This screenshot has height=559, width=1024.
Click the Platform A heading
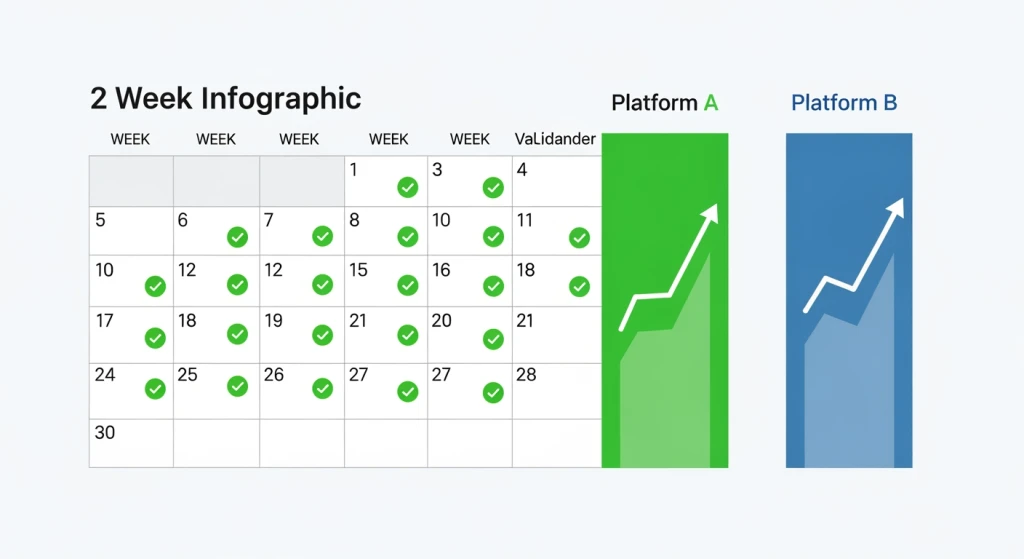pyautogui.click(x=665, y=103)
